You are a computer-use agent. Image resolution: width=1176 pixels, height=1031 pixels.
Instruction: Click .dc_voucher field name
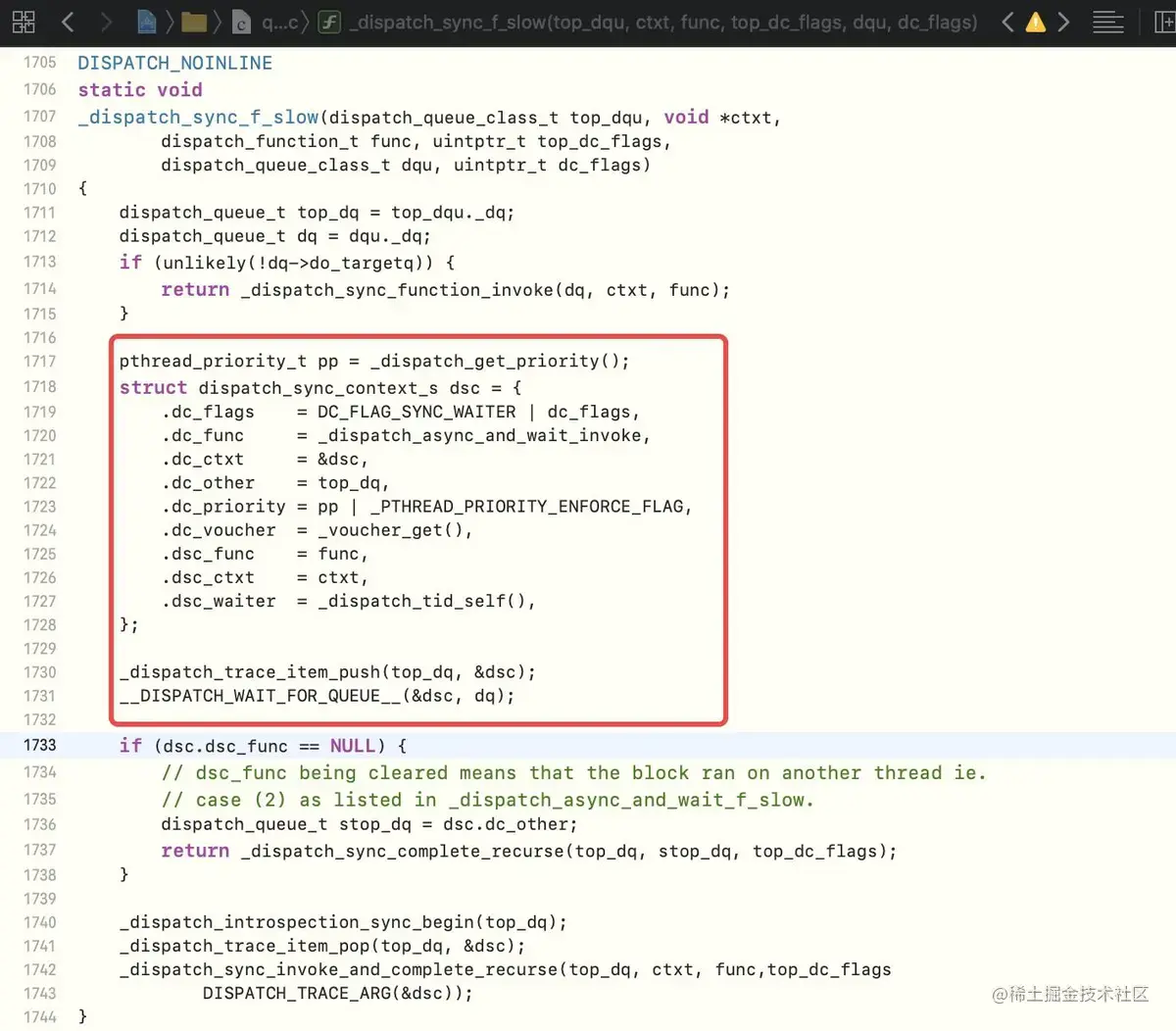pos(219,530)
